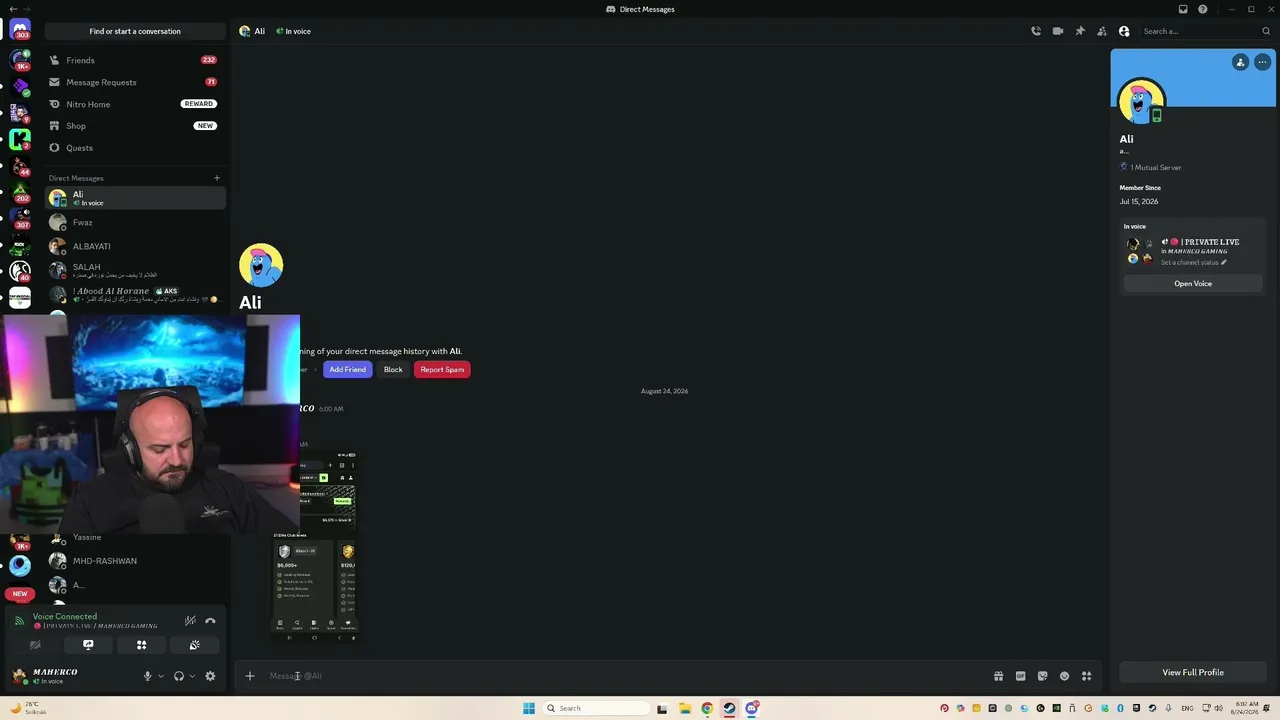Toggle the microphone mute

[x=147, y=676]
